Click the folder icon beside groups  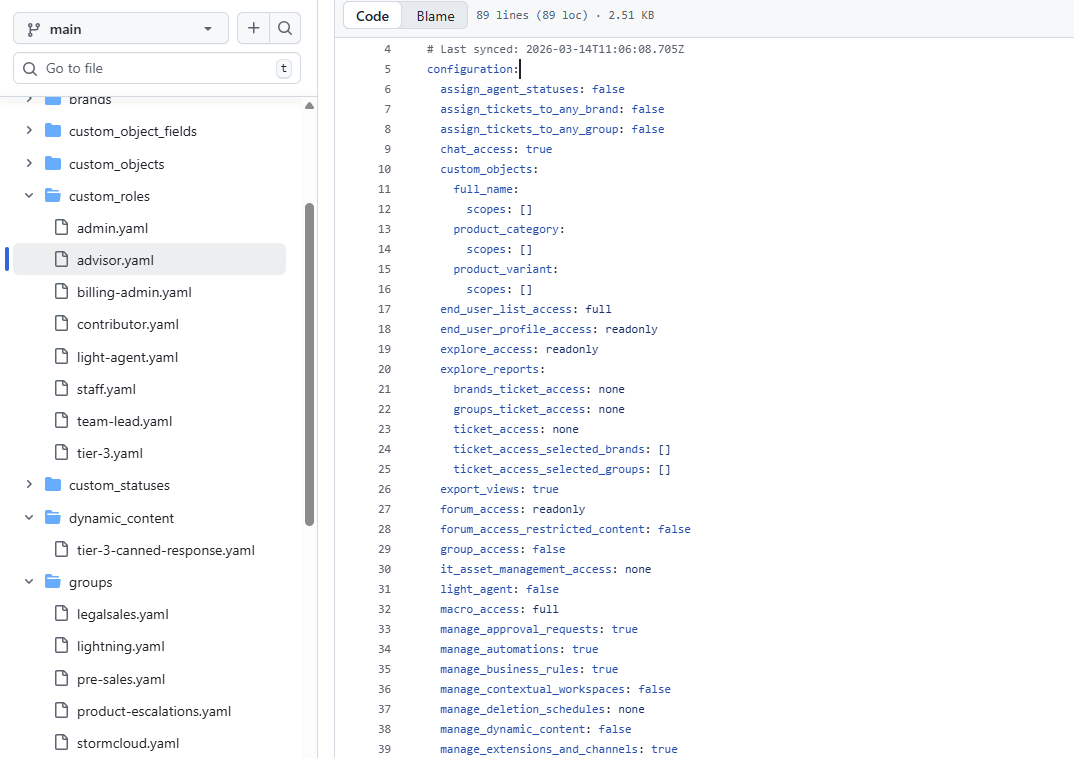click(52, 581)
